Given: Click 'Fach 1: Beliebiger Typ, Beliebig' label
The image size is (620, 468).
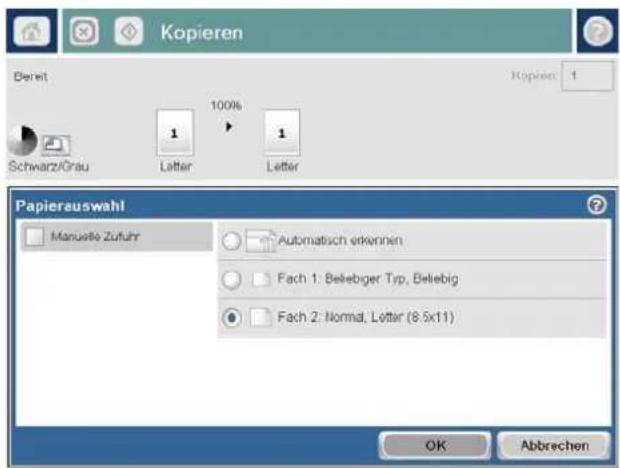Looking at the screenshot, I should pos(368,279).
